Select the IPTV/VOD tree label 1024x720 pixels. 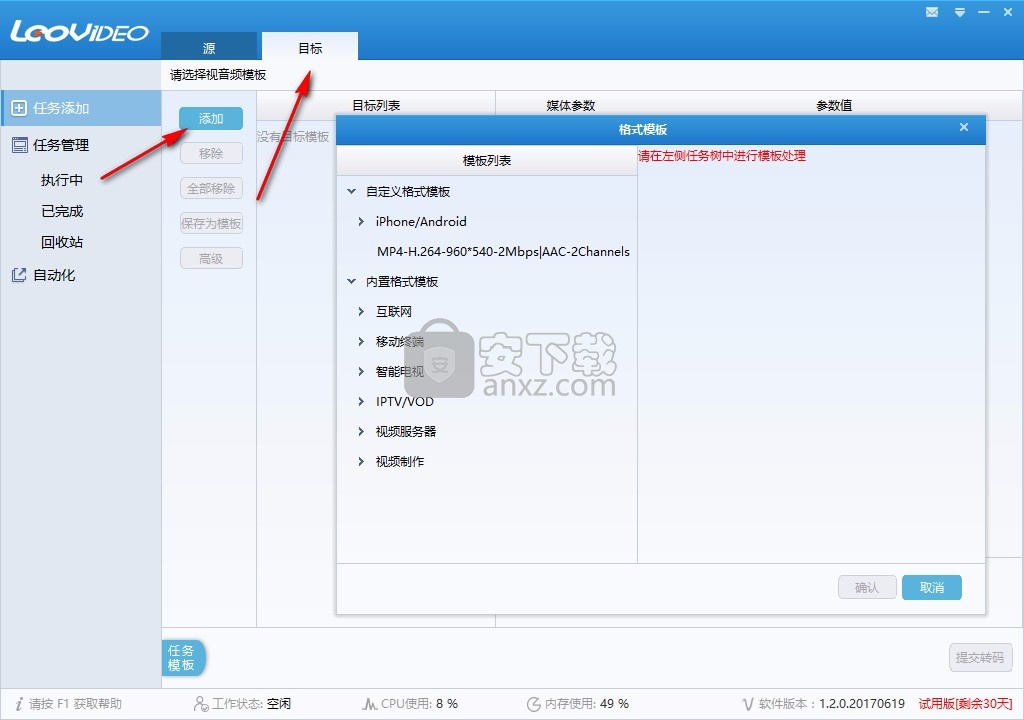pos(405,402)
